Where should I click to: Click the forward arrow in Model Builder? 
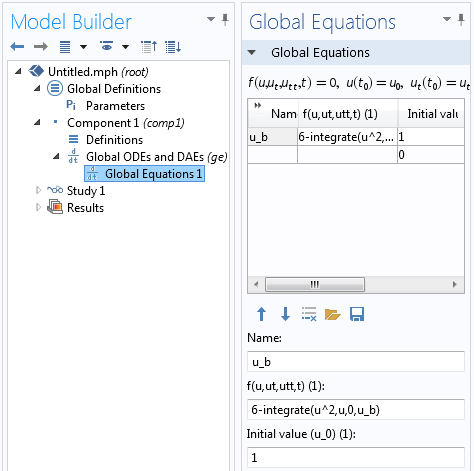[x=41, y=47]
